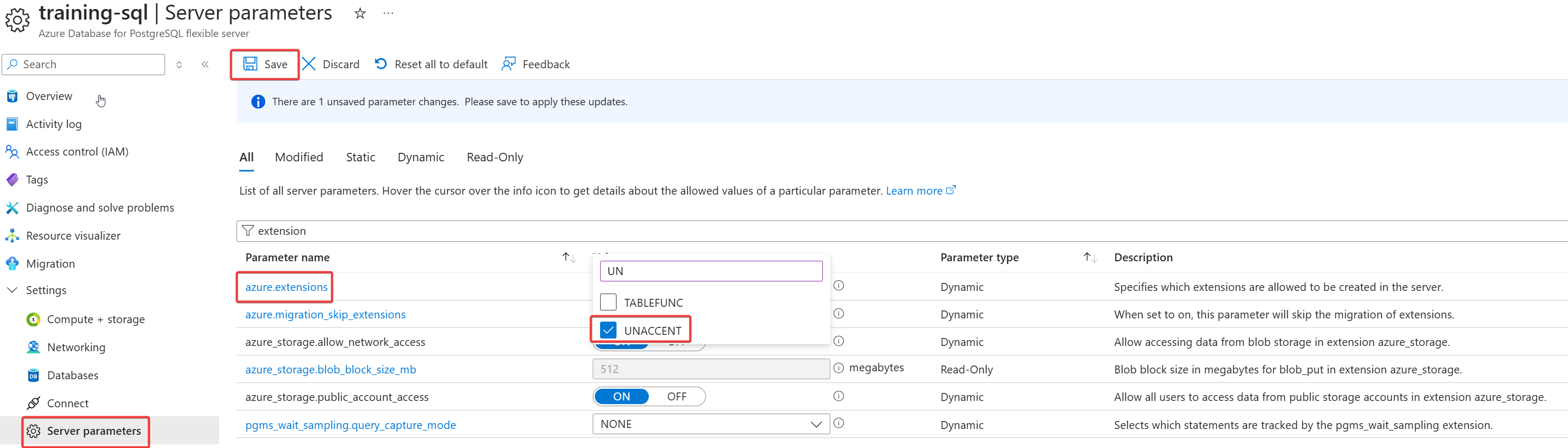The image size is (1568, 448).
Task: Click the Discard X icon
Action: [x=309, y=64]
